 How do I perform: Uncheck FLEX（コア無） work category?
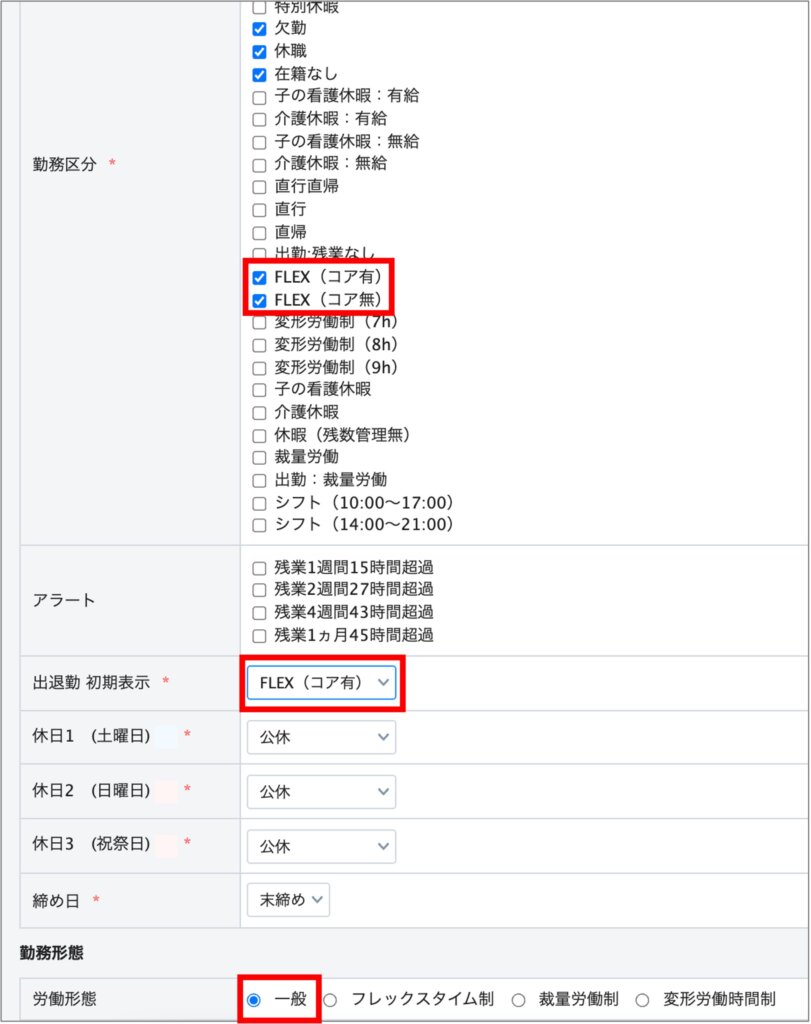[259, 299]
